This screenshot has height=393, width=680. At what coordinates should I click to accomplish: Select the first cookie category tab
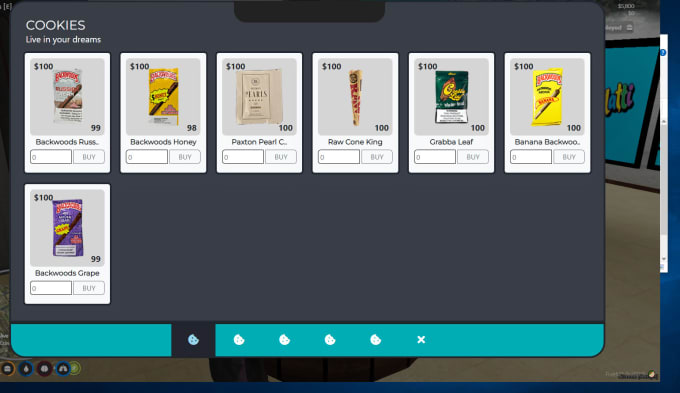pyautogui.click(x=193, y=340)
